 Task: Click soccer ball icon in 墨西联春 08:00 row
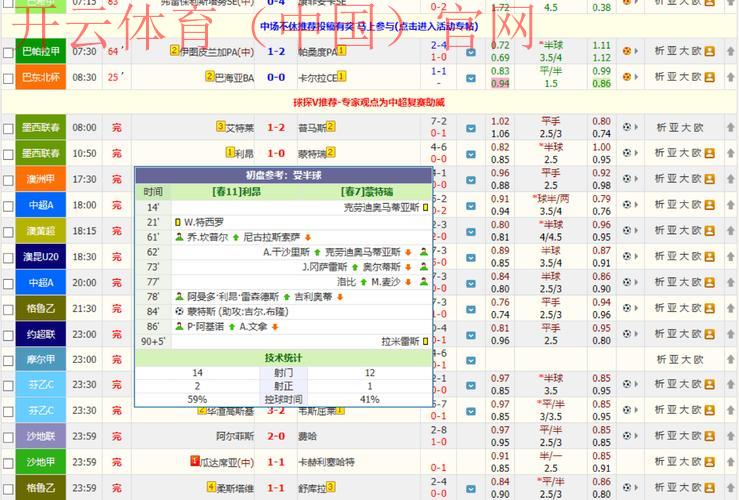(x=627, y=128)
